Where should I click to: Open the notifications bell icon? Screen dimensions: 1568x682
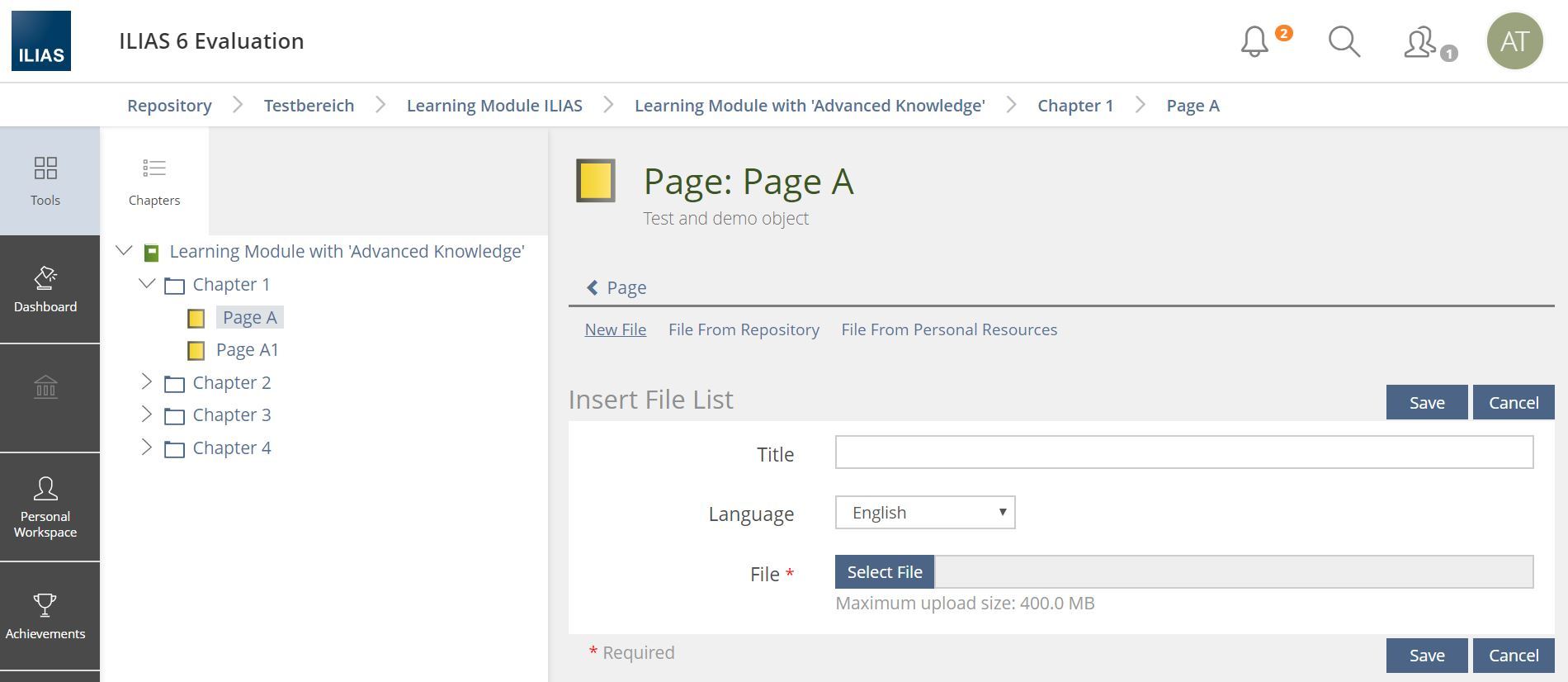pos(1254,41)
